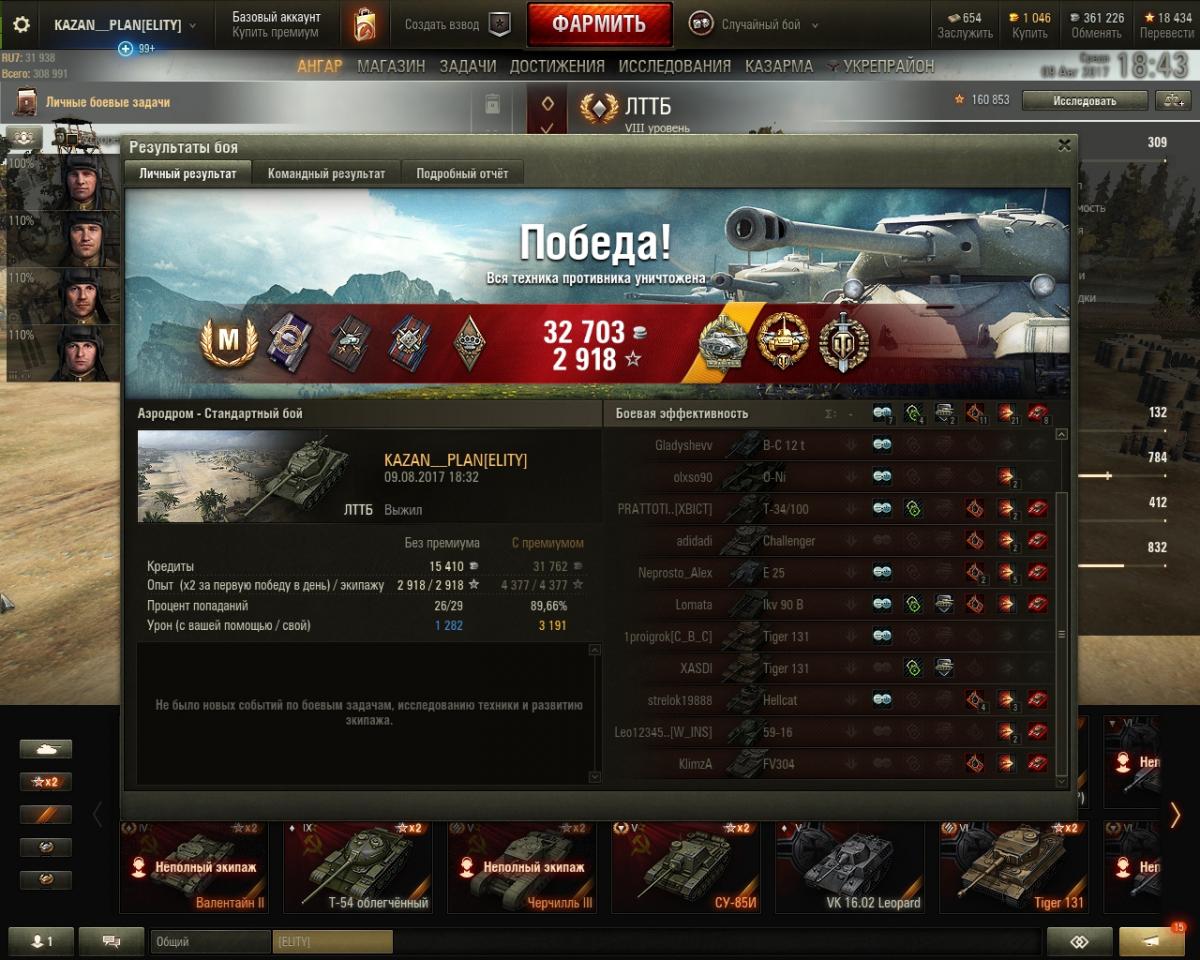Image resolution: width=1200 pixels, height=960 pixels.
Task: Click the gold coins Купить icon
Action: (x=1030, y=25)
